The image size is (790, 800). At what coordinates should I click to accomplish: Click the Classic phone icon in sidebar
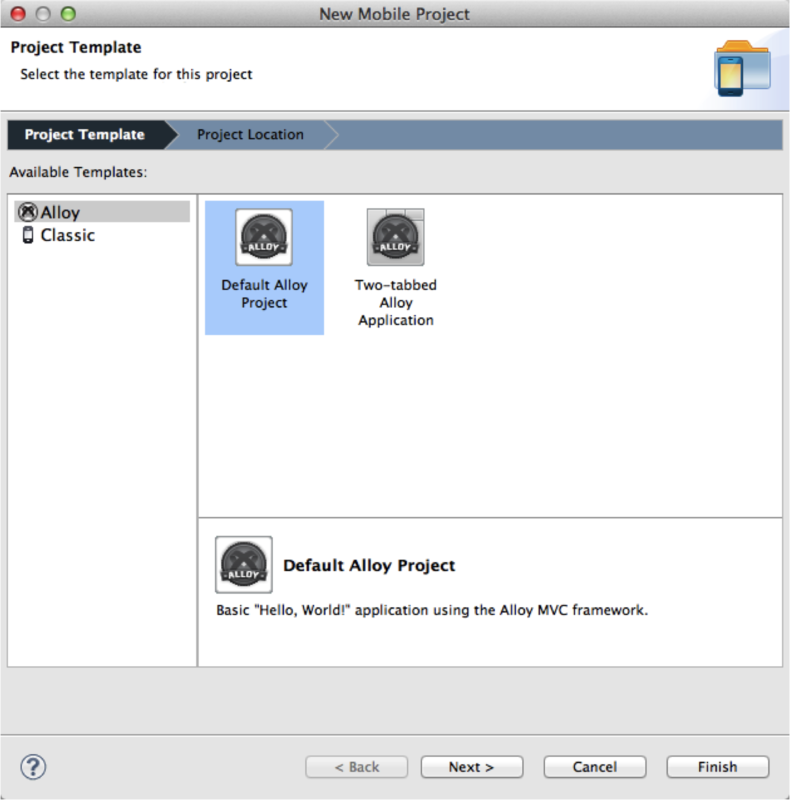(28, 235)
